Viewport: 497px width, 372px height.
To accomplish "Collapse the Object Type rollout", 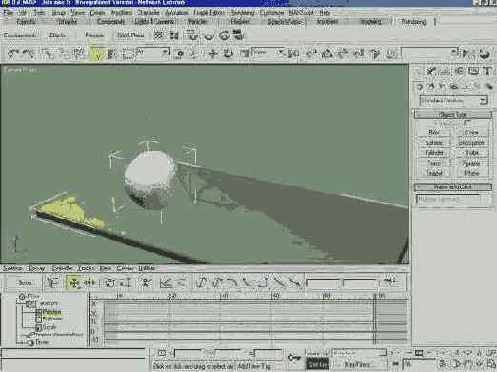I will pyautogui.click(x=453, y=114).
